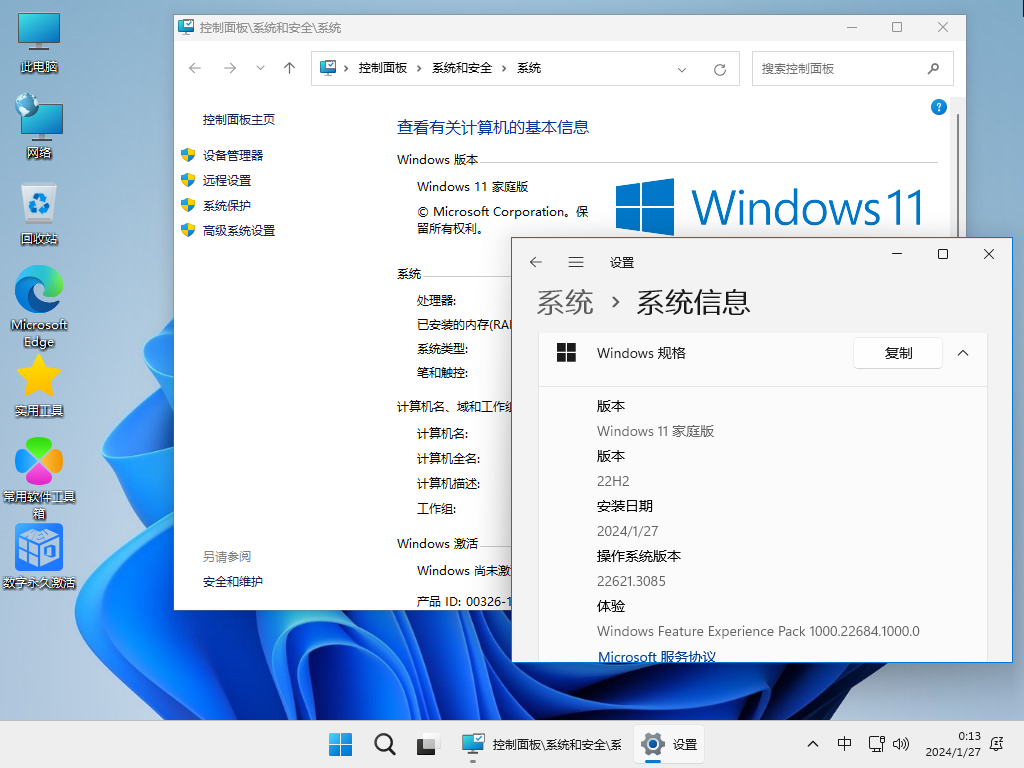Image resolution: width=1024 pixels, height=768 pixels.
Task: Click the help question mark icon
Action: [938, 107]
